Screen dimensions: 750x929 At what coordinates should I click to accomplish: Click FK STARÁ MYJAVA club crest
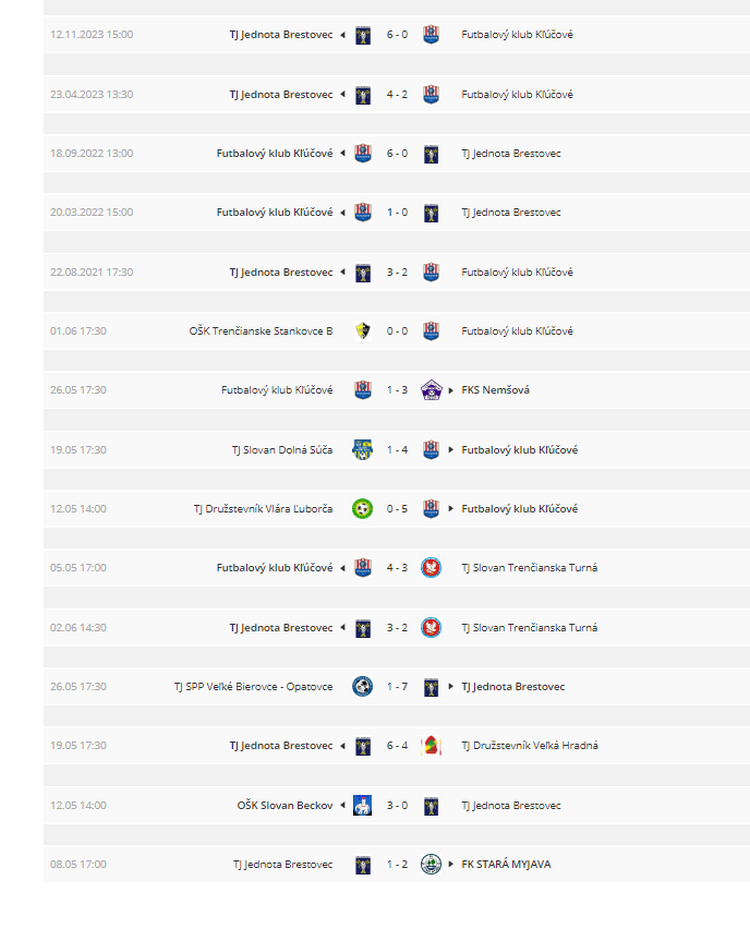(x=431, y=864)
